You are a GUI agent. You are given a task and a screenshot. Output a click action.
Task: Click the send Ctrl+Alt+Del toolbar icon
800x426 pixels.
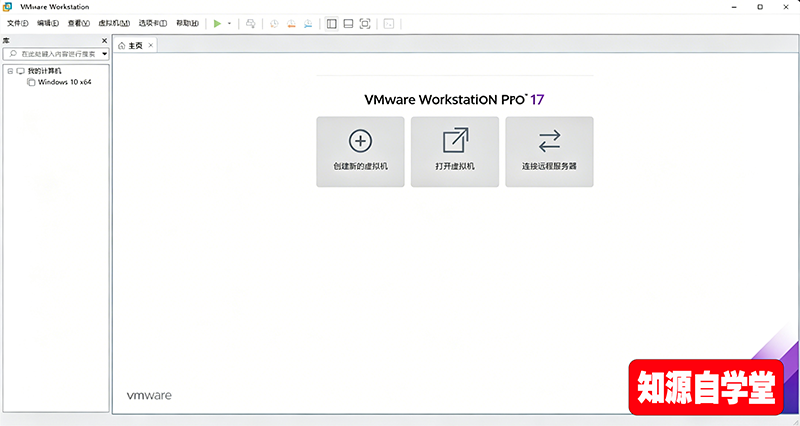250,23
